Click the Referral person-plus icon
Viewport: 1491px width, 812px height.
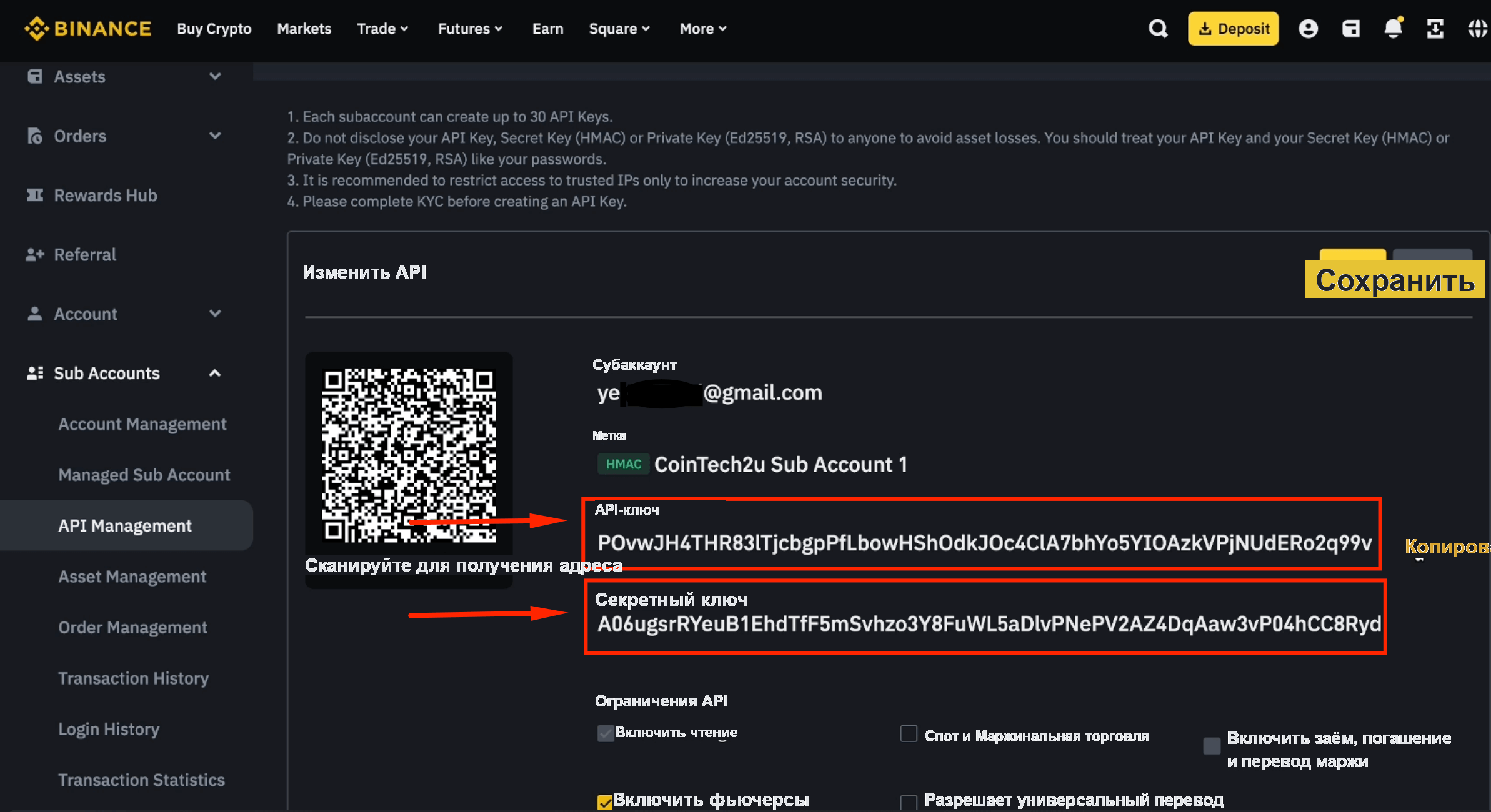[35, 254]
